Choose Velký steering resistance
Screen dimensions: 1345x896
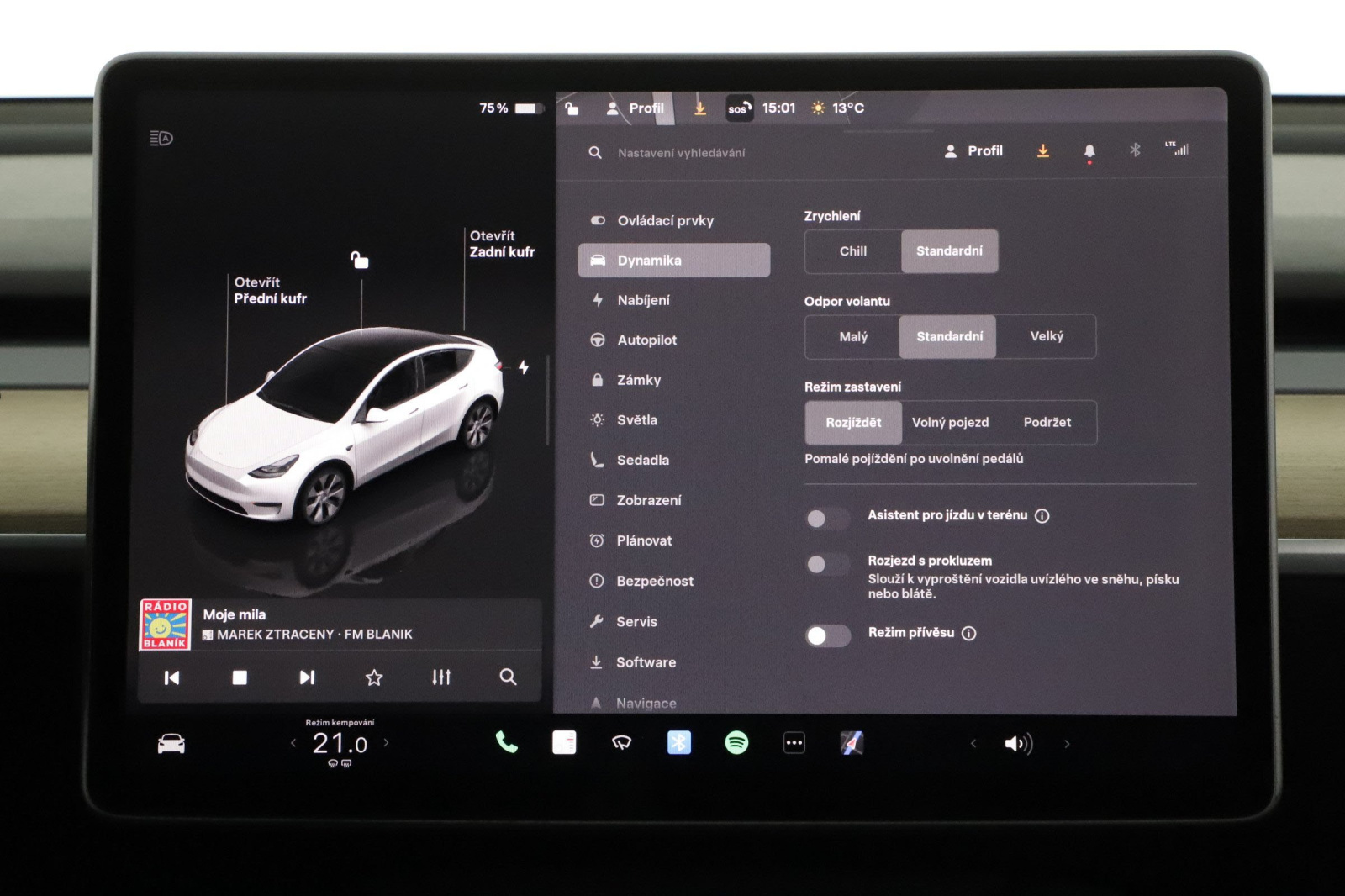1047,337
